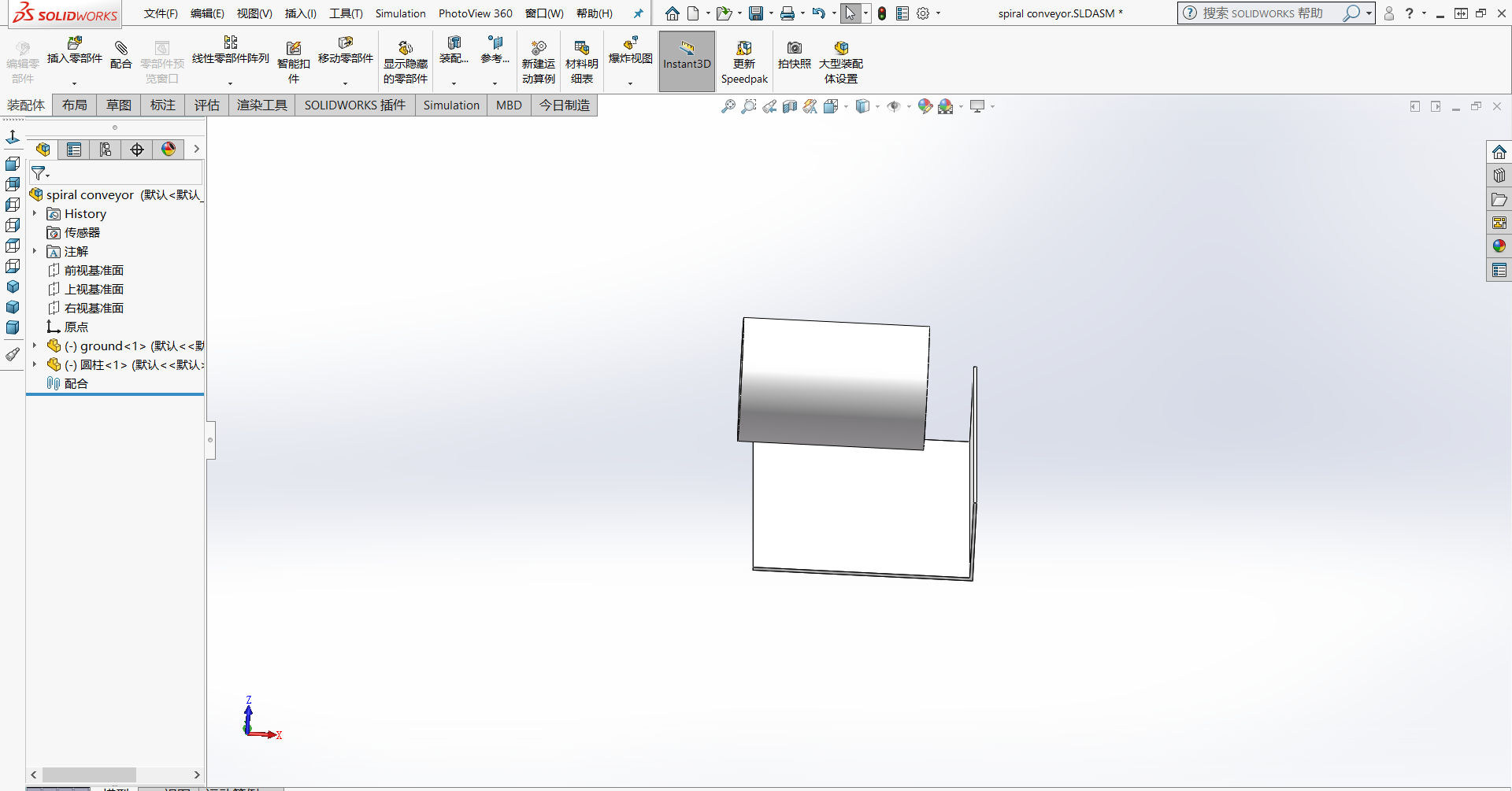
Task: Click in the 搜索 SOLIDWORKS 帮助 search field
Action: (x=1268, y=13)
